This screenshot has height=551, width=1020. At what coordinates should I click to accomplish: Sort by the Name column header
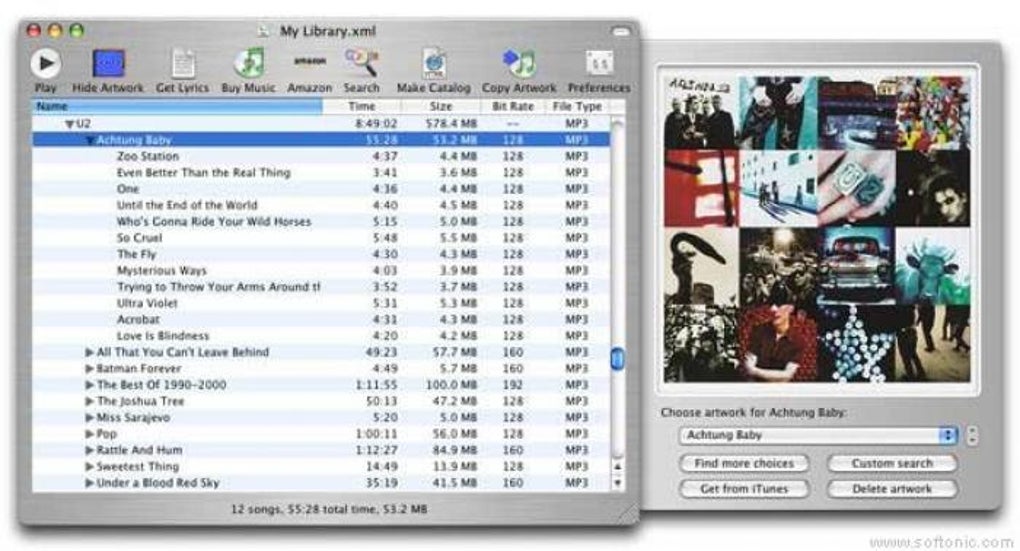(x=177, y=106)
